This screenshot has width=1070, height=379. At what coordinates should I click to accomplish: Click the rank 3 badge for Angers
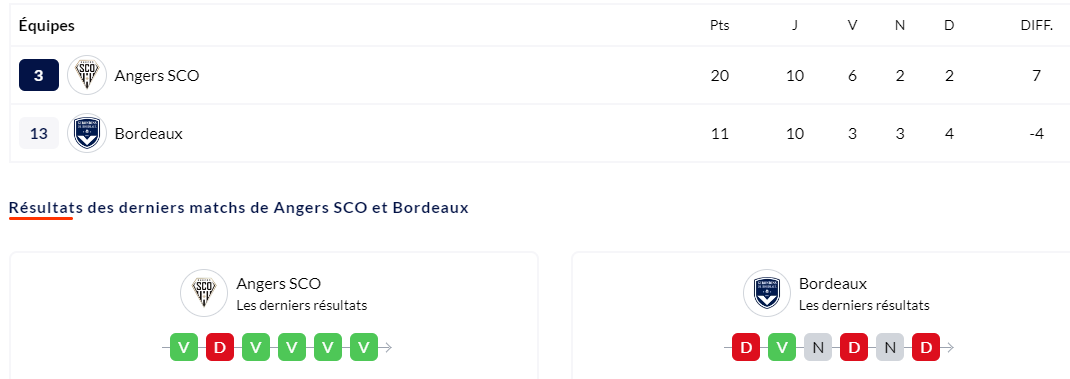(x=39, y=75)
